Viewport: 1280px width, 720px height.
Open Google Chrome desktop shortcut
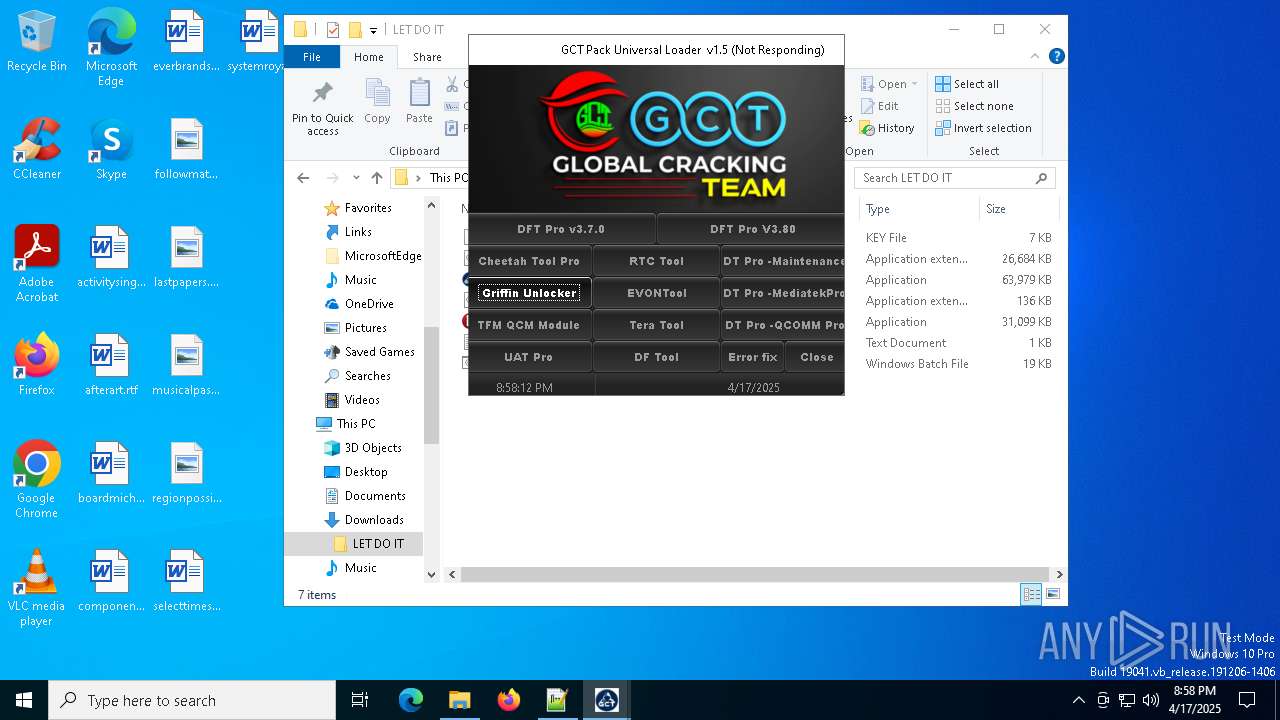[37, 480]
